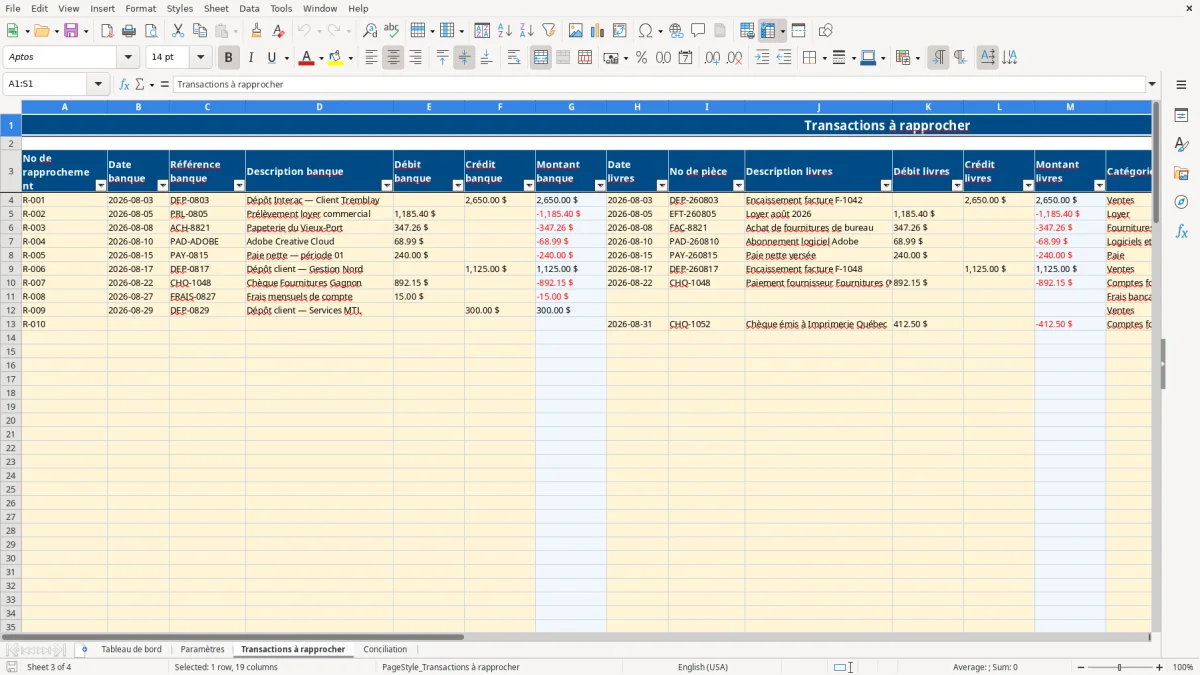The image size is (1200, 675).
Task: Open the 14 pt font size dropdown
Action: pyautogui.click(x=200, y=58)
